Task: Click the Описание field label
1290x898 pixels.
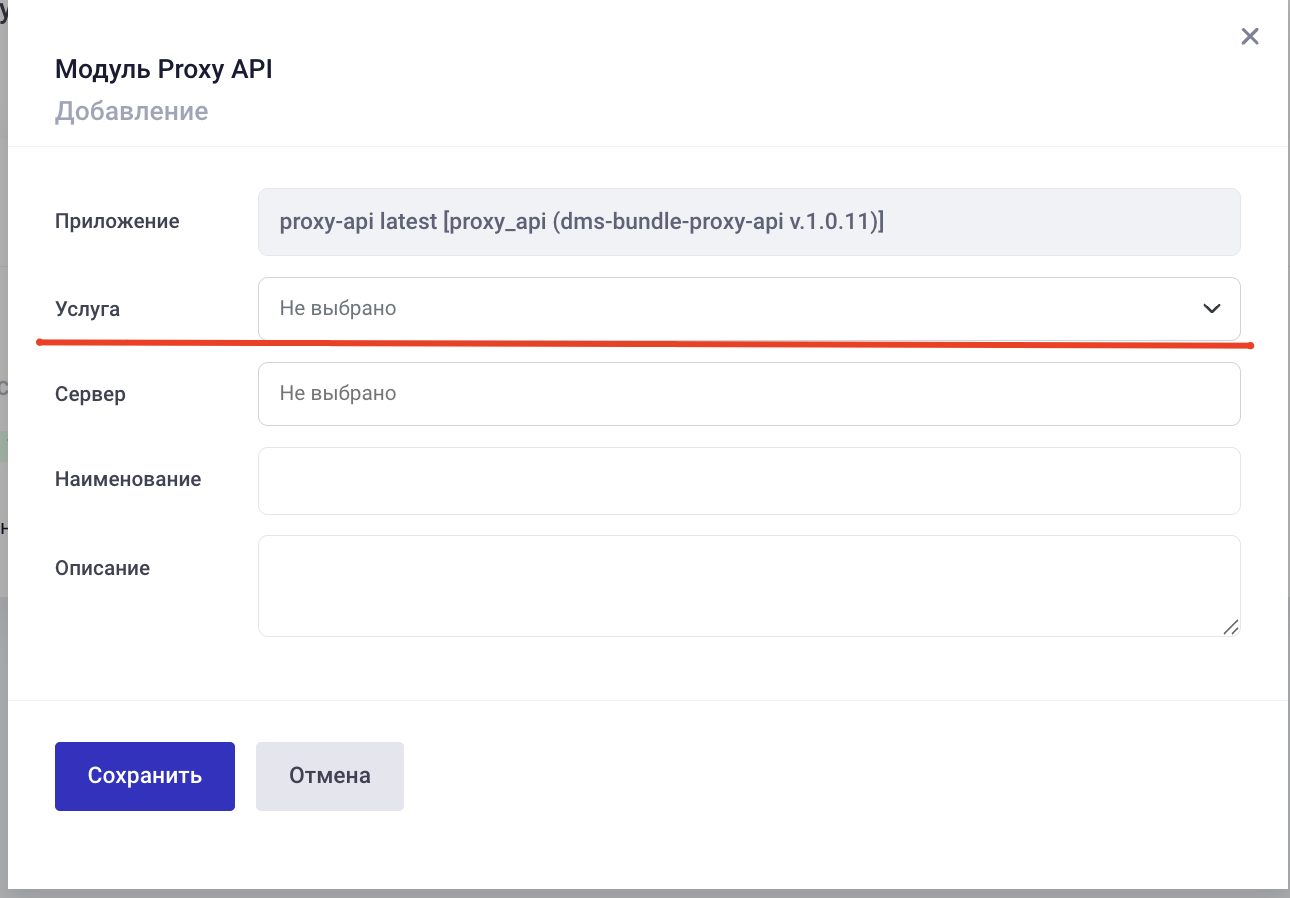Action: [x=102, y=568]
